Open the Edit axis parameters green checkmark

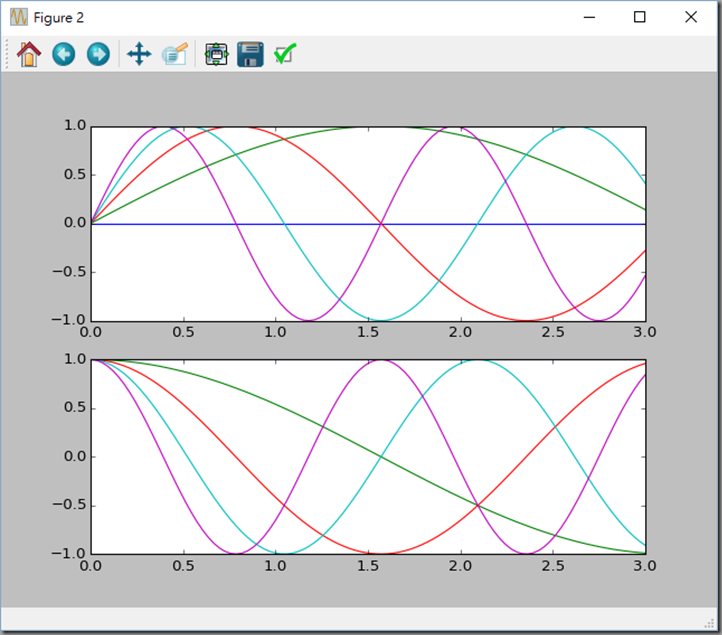(285, 54)
